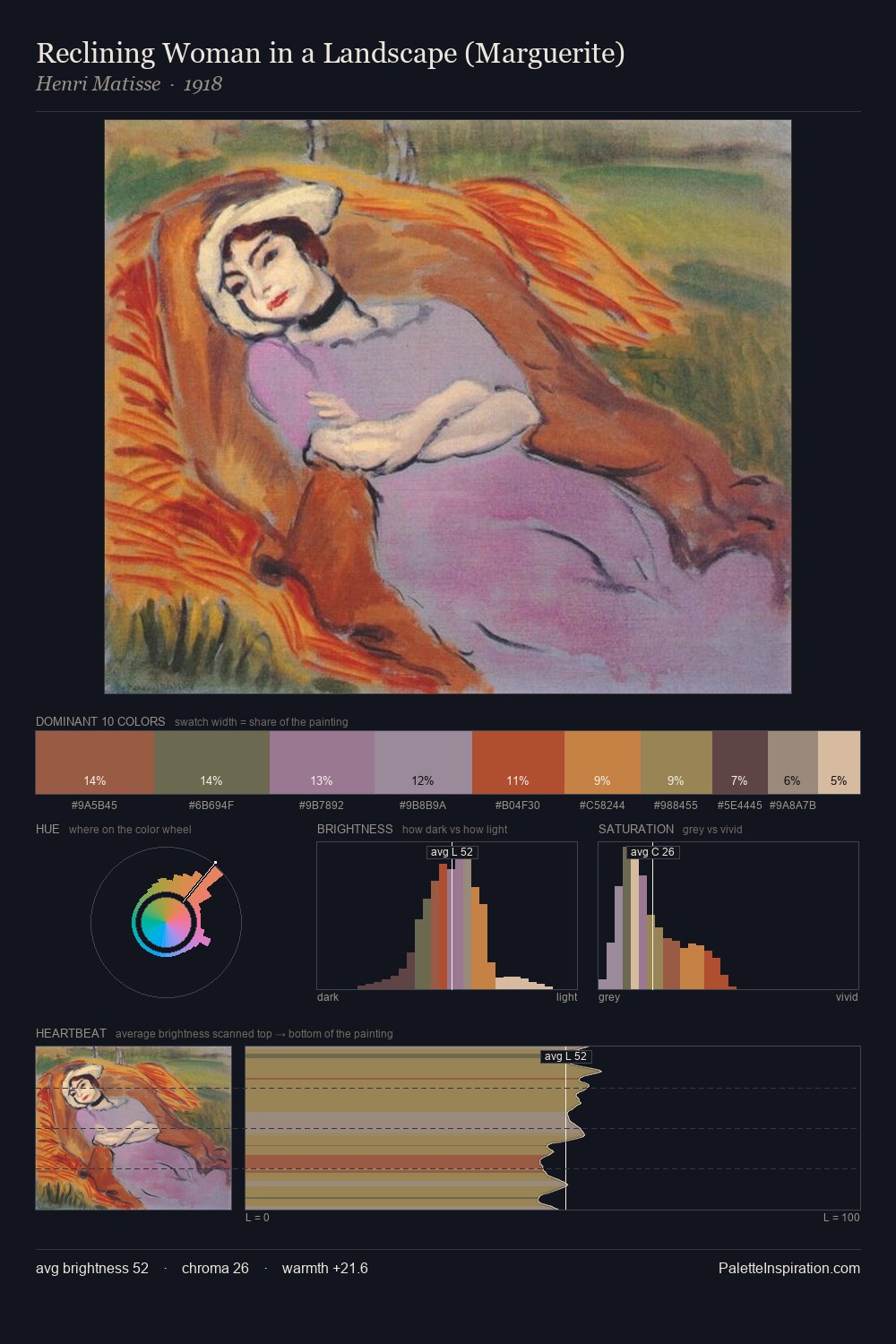Click the #5E4445 dark brown swatch
This screenshot has width=896, height=1344.
[x=740, y=762]
